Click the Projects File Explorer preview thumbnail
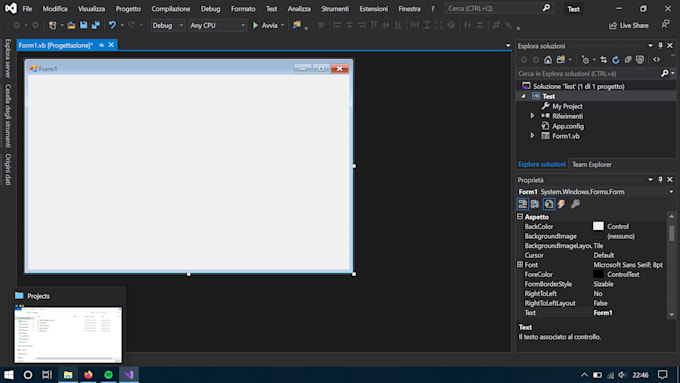680x383 pixels. 68,334
